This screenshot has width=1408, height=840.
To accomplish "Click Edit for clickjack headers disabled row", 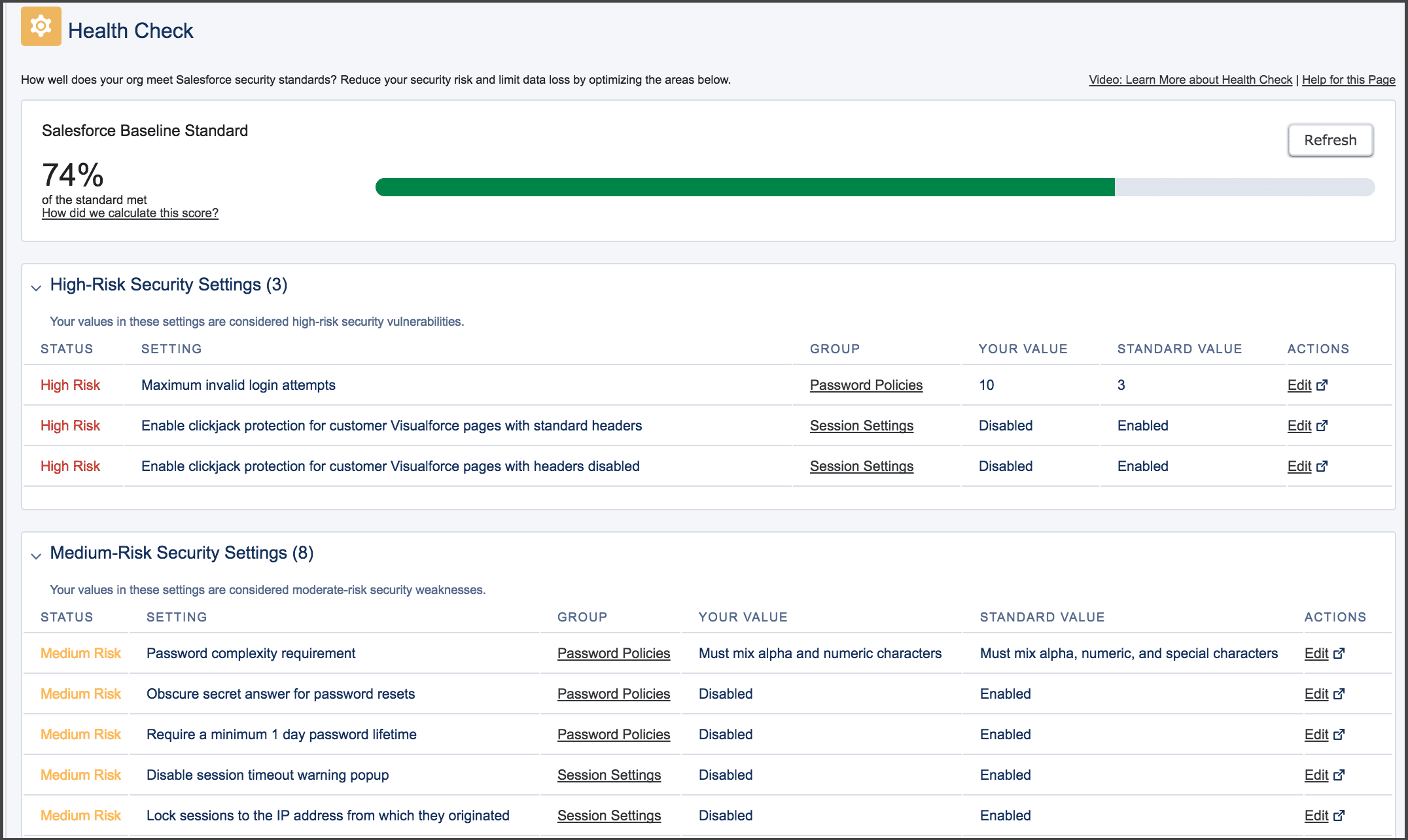I will 1299,466.
